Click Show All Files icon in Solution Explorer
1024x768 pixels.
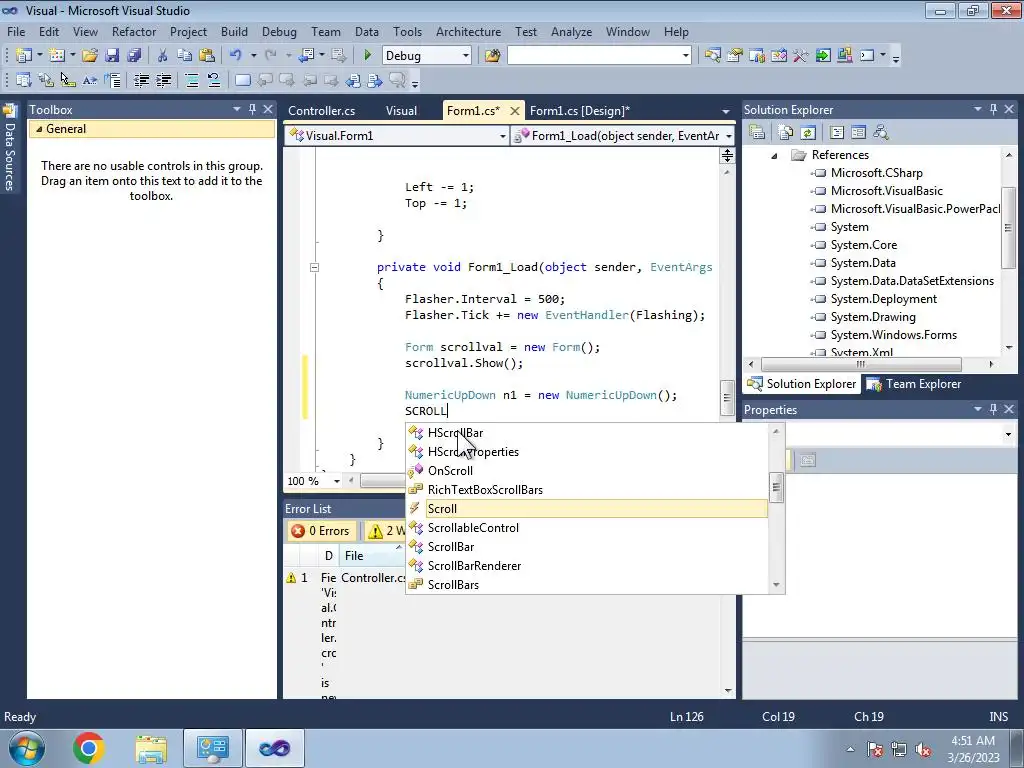tap(786, 133)
